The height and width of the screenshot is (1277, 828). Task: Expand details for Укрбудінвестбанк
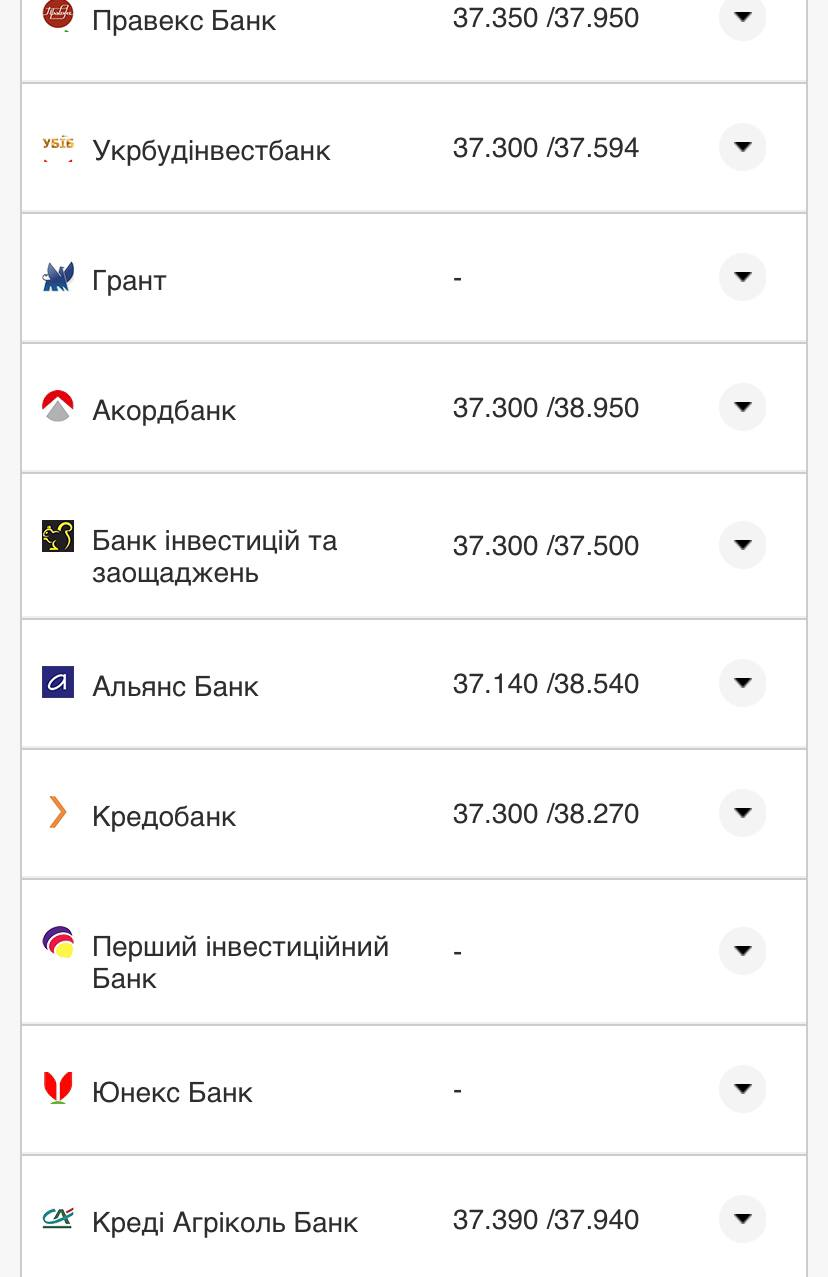point(742,147)
